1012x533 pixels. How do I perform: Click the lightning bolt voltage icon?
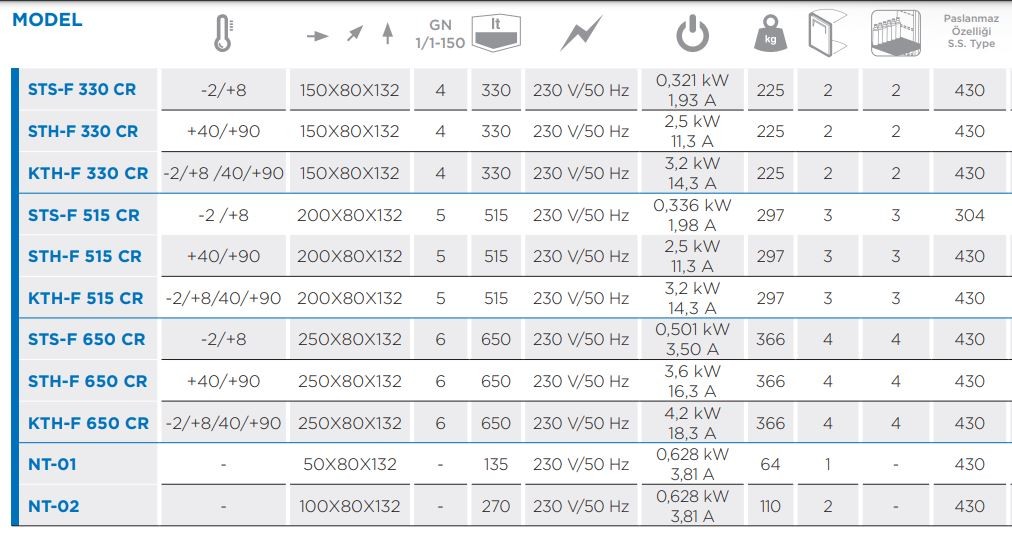(x=580, y=34)
